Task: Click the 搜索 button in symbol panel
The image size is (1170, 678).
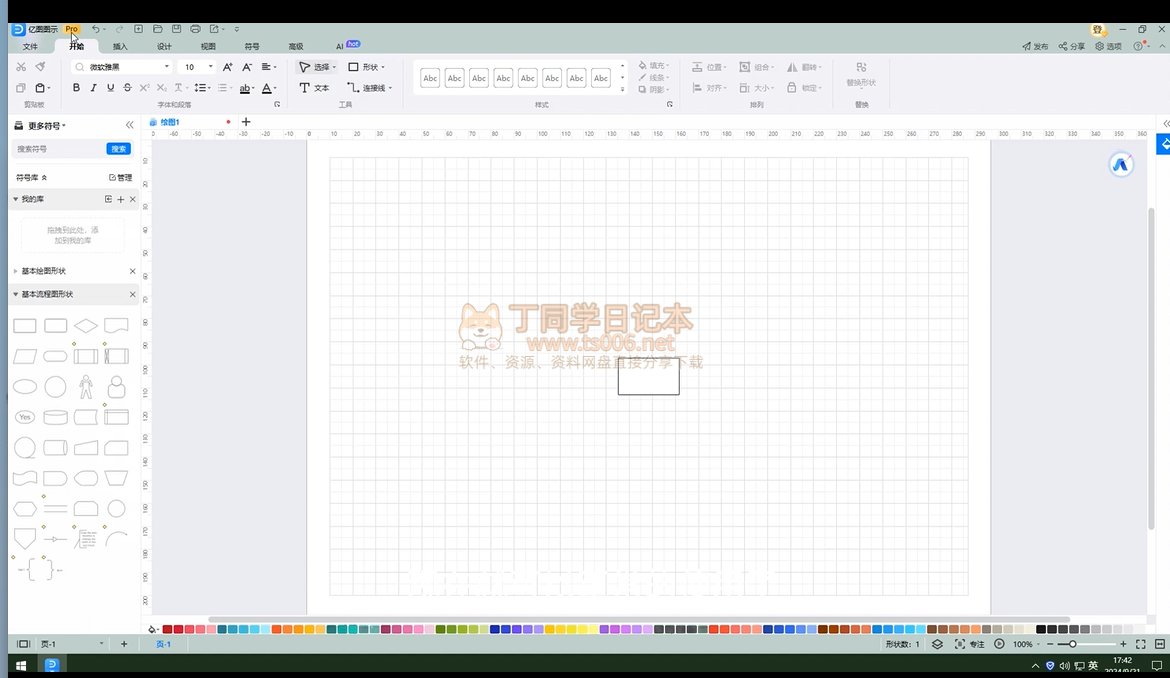Action: coord(118,149)
